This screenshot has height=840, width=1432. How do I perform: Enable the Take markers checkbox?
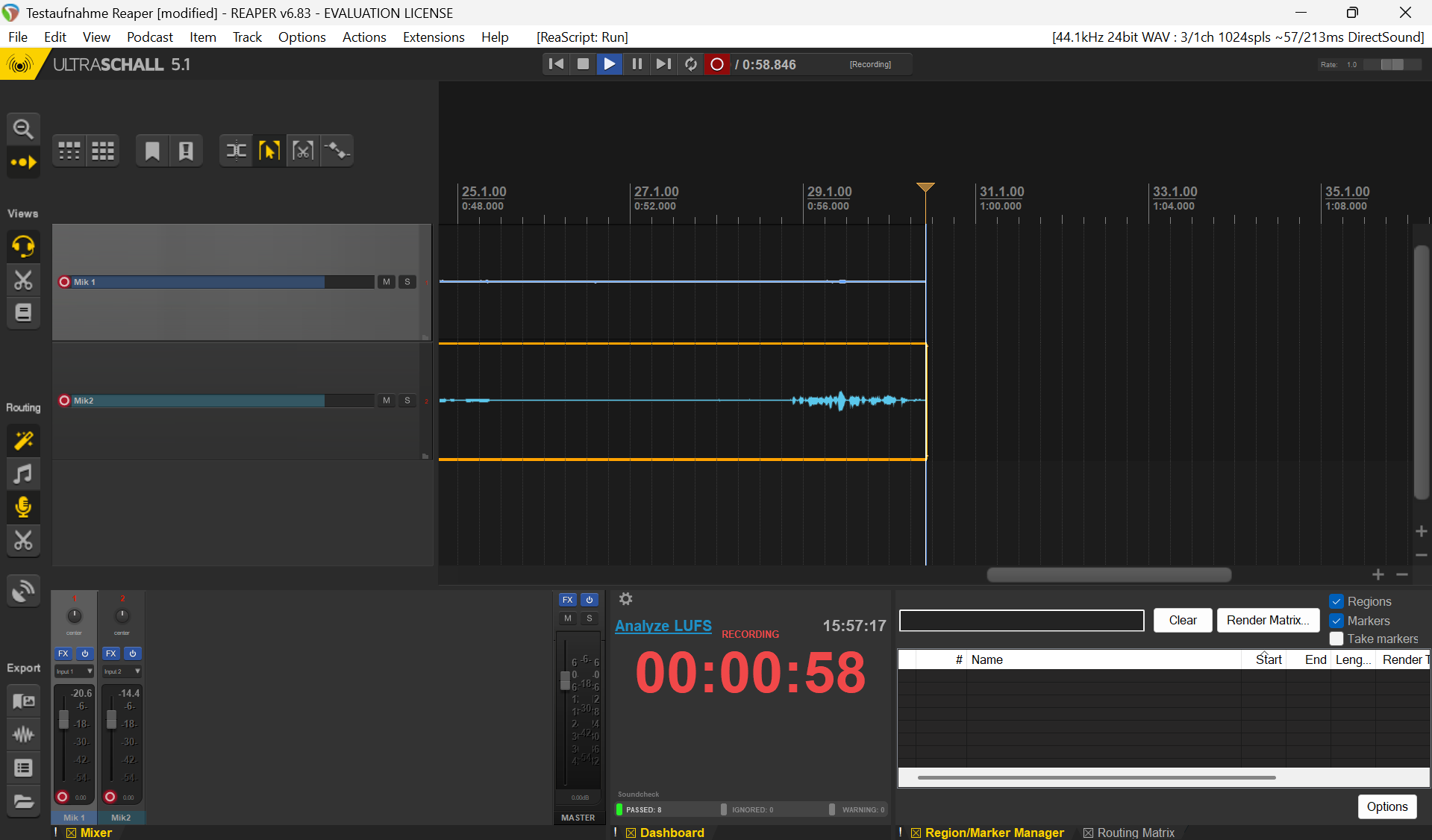tap(1336, 639)
